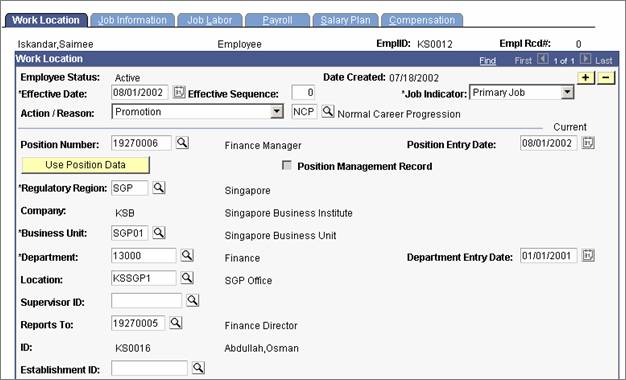The width and height of the screenshot is (626, 380).
Task: Click the empty Supervisor ID field
Action: pyautogui.click(x=147, y=301)
